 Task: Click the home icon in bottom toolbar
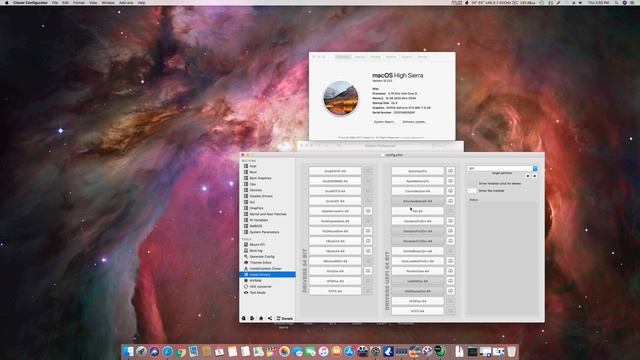point(261,318)
